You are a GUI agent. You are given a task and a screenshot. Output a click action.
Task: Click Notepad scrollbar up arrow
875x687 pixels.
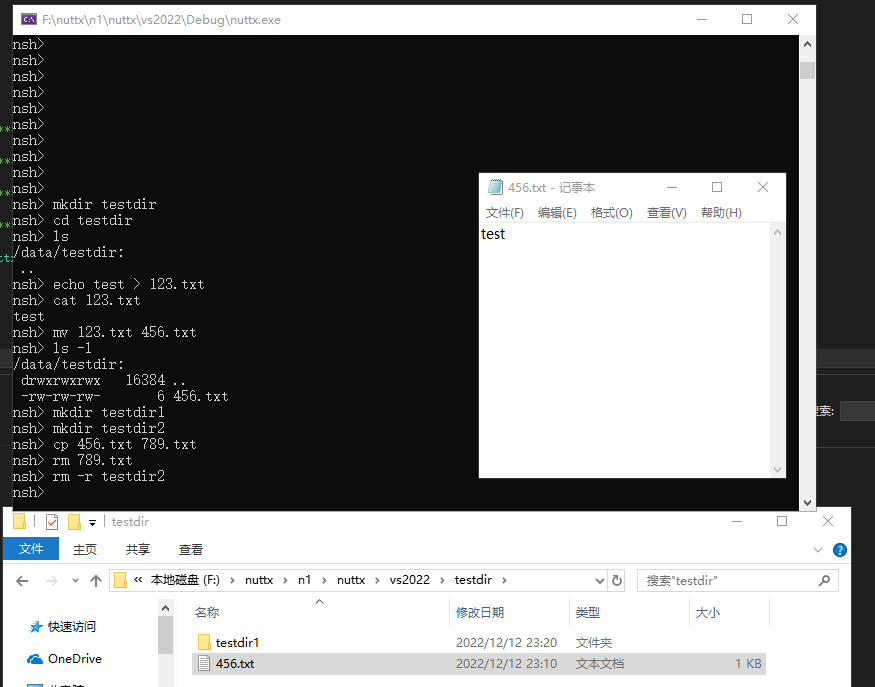(777, 232)
